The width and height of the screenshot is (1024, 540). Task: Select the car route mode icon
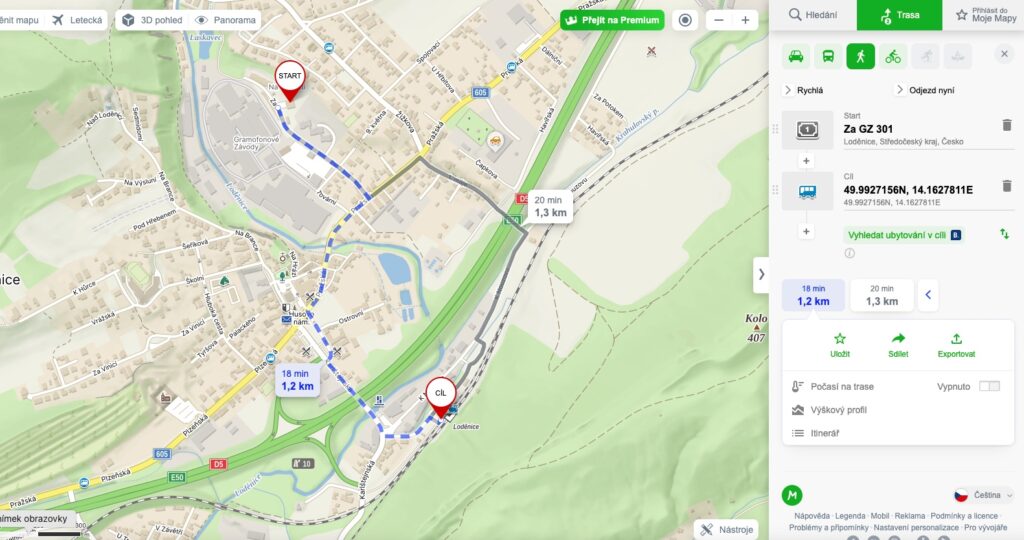[796, 56]
